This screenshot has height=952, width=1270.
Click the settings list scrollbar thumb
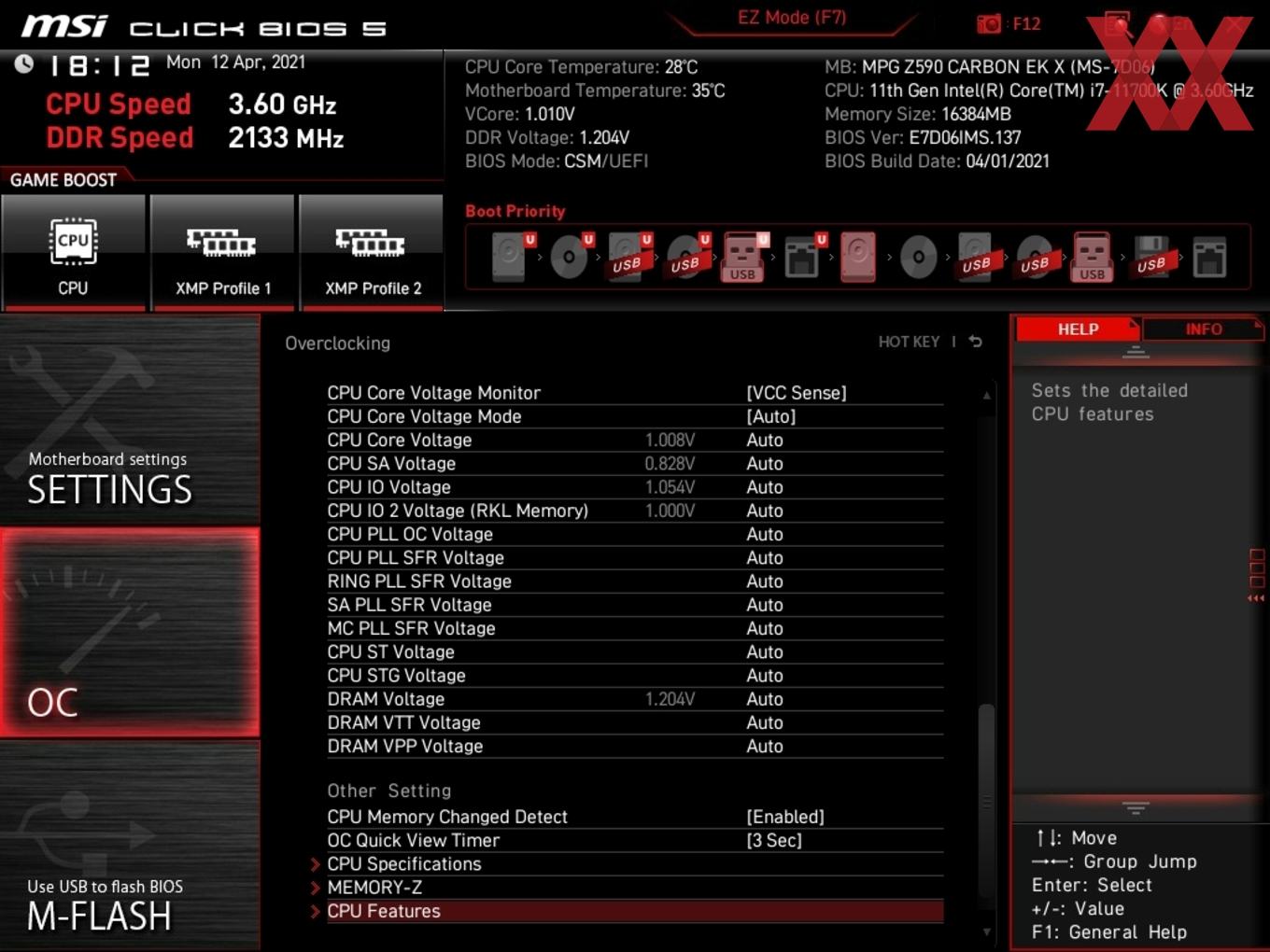986,803
